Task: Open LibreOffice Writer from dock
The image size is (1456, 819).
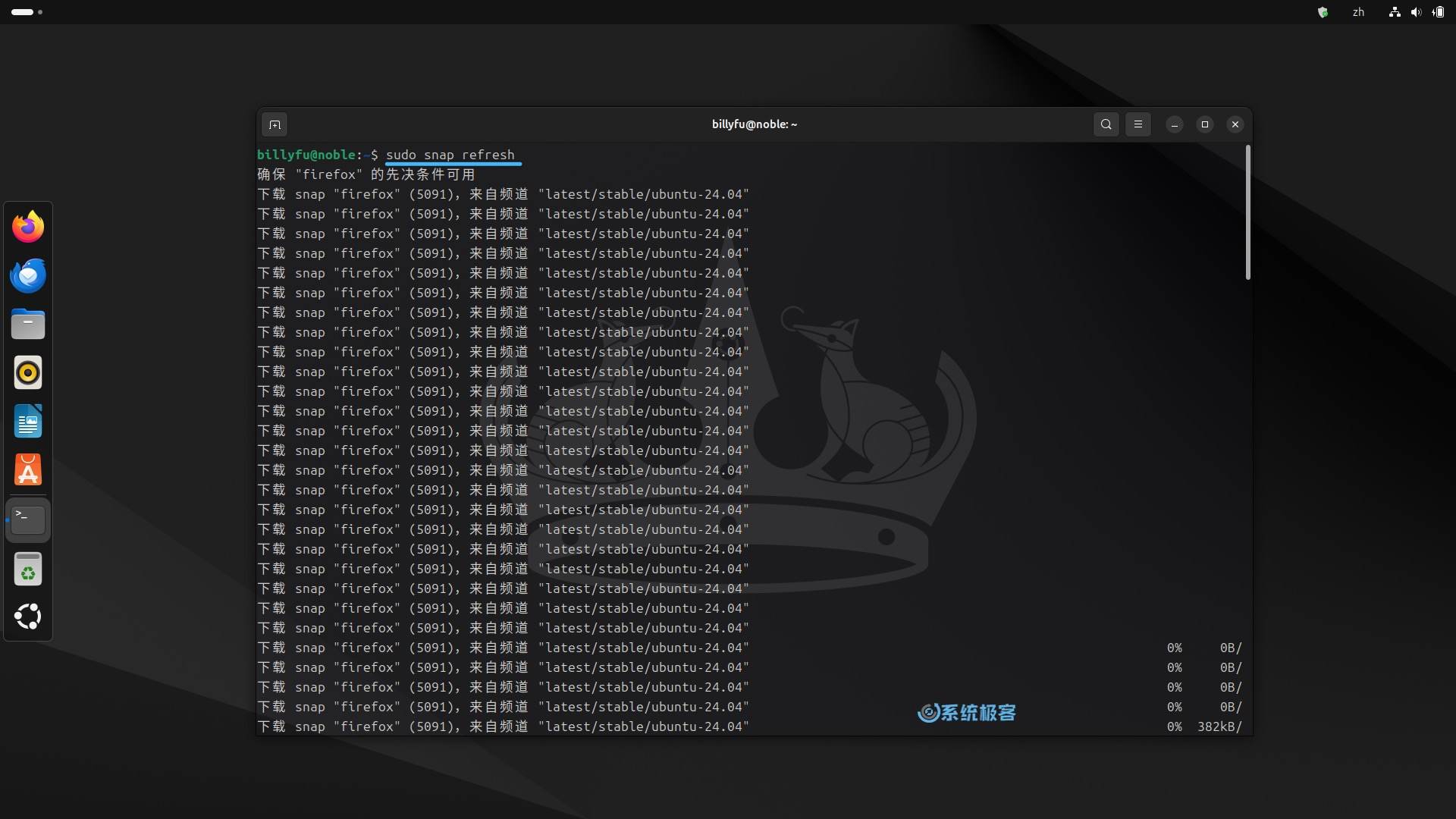Action: pos(28,422)
